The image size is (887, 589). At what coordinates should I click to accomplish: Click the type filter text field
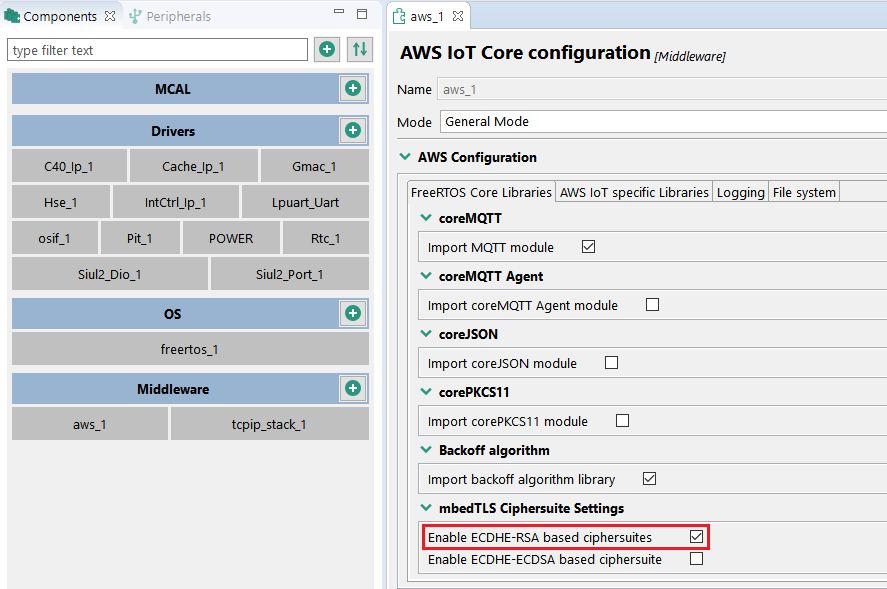(x=158, y=50)
